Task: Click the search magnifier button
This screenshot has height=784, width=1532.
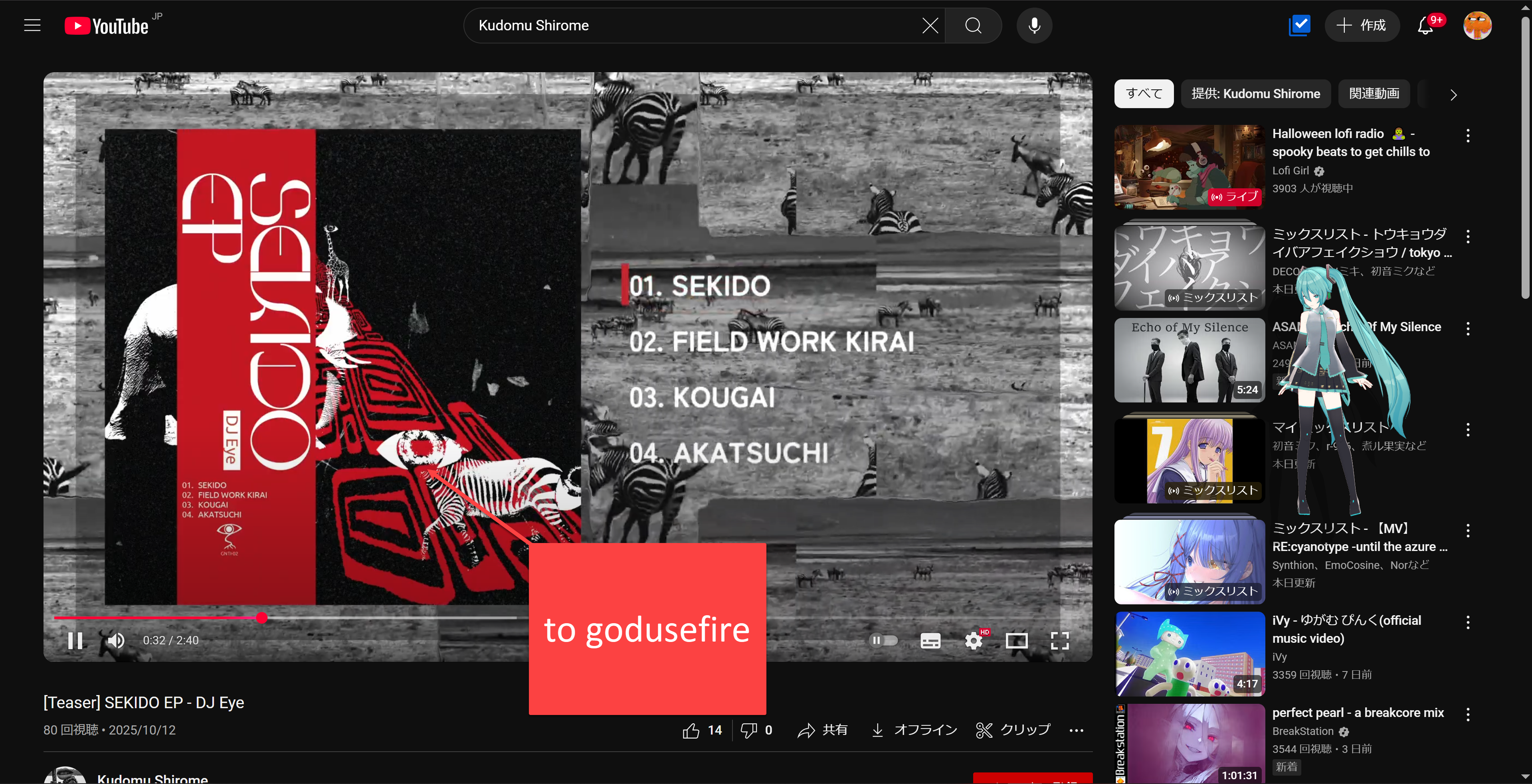Action: (x=974, y=26)
